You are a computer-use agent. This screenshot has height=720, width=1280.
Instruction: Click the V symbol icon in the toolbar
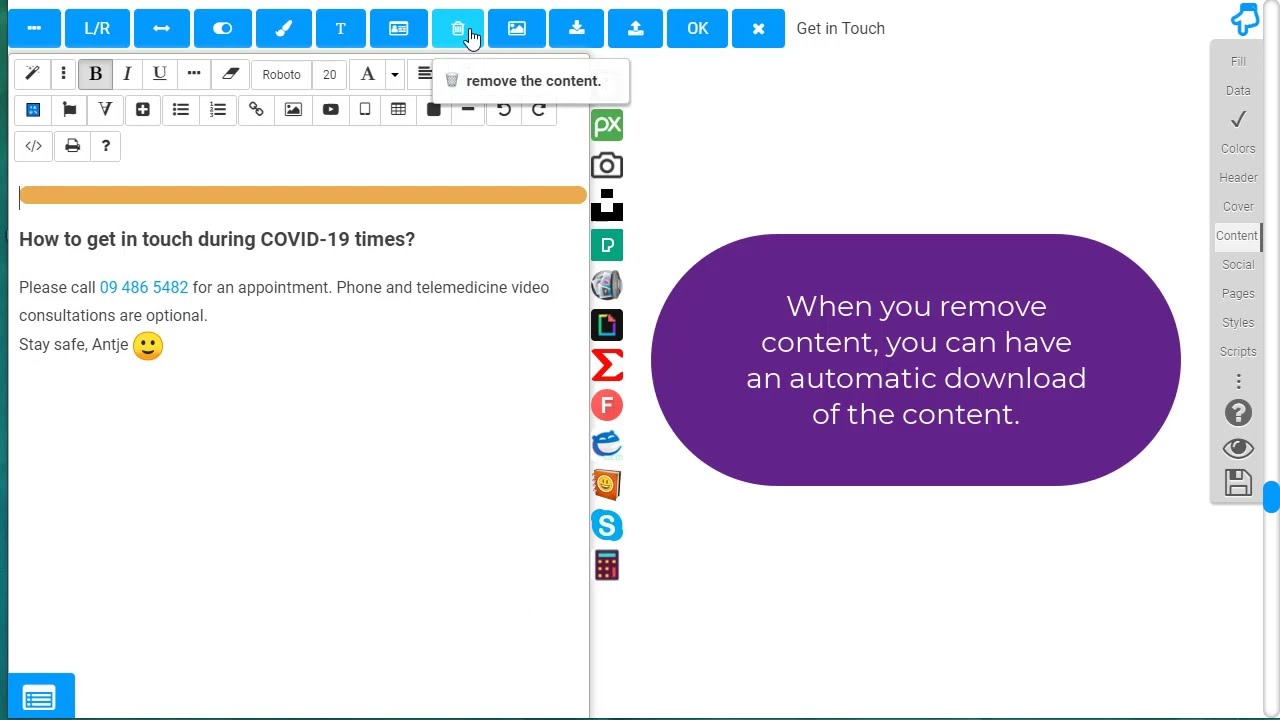click(x=105, y=110)
